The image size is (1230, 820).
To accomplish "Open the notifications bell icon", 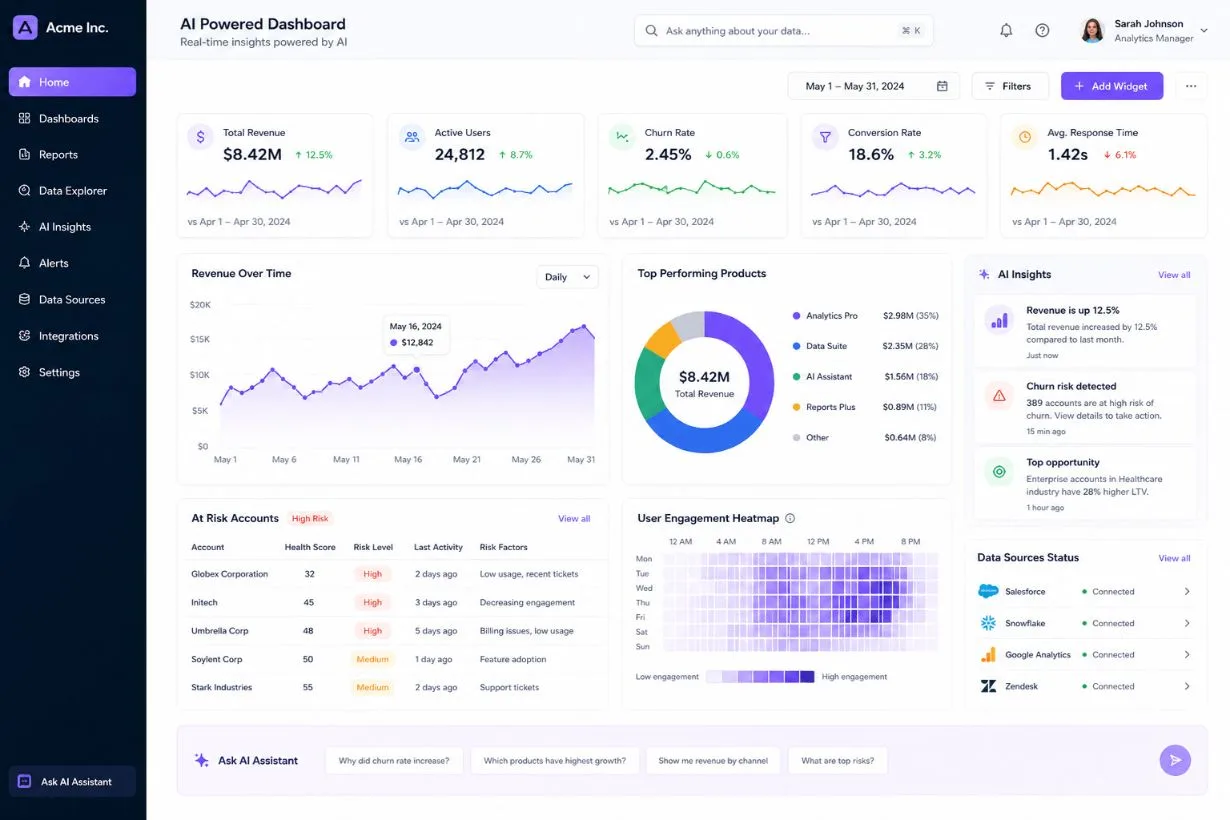I will tap(1006, 31).
